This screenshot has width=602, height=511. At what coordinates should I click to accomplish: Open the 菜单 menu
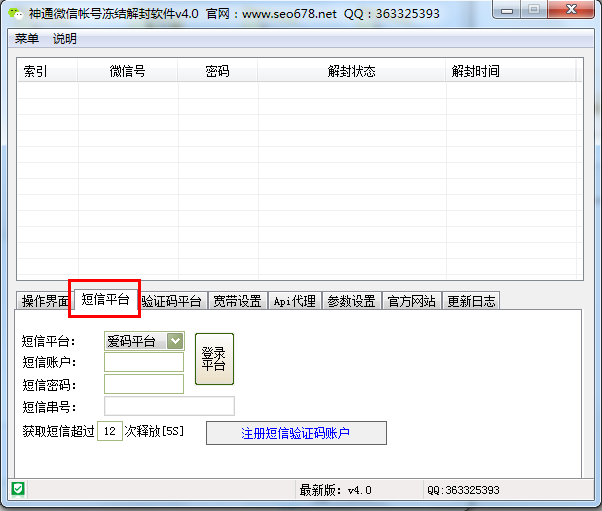[26, 39]
